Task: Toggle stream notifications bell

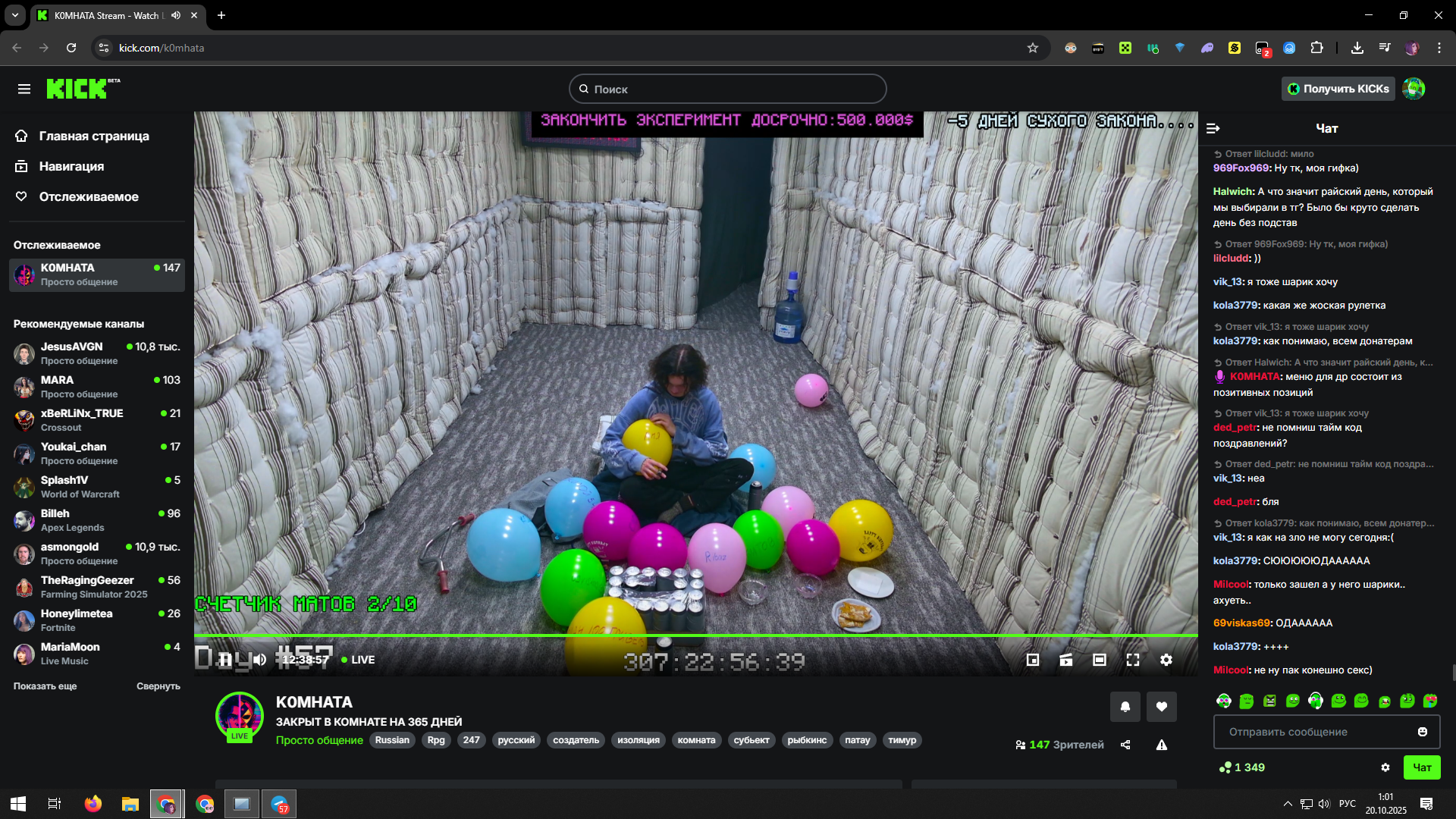Action: pyautogui.click(x=1125, y=707)
